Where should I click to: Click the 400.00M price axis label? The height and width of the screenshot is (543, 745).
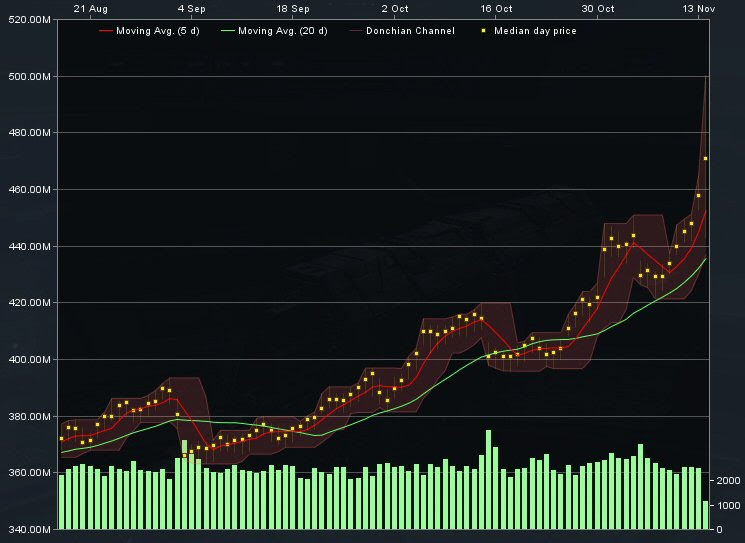coord(29,360)
